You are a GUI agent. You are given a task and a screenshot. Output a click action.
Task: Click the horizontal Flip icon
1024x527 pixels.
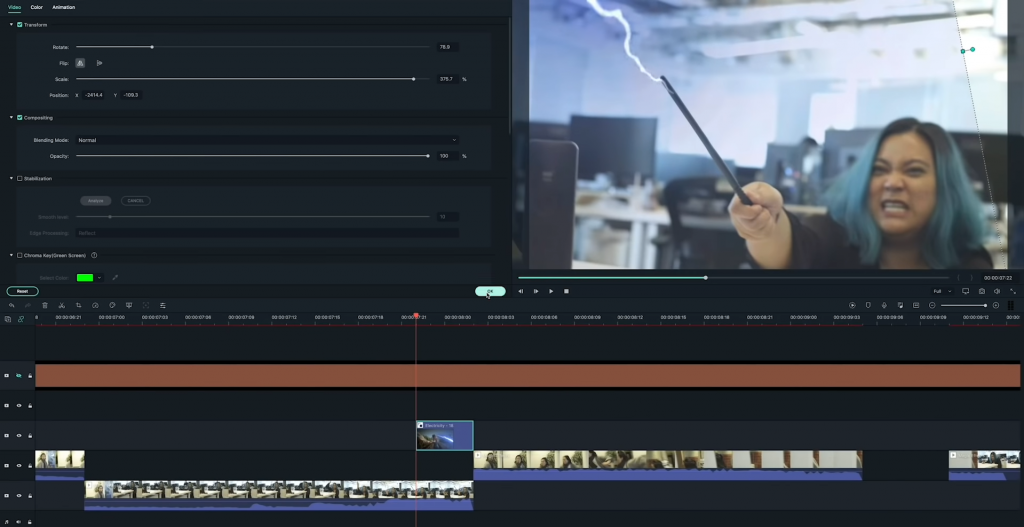coord(81,63)
